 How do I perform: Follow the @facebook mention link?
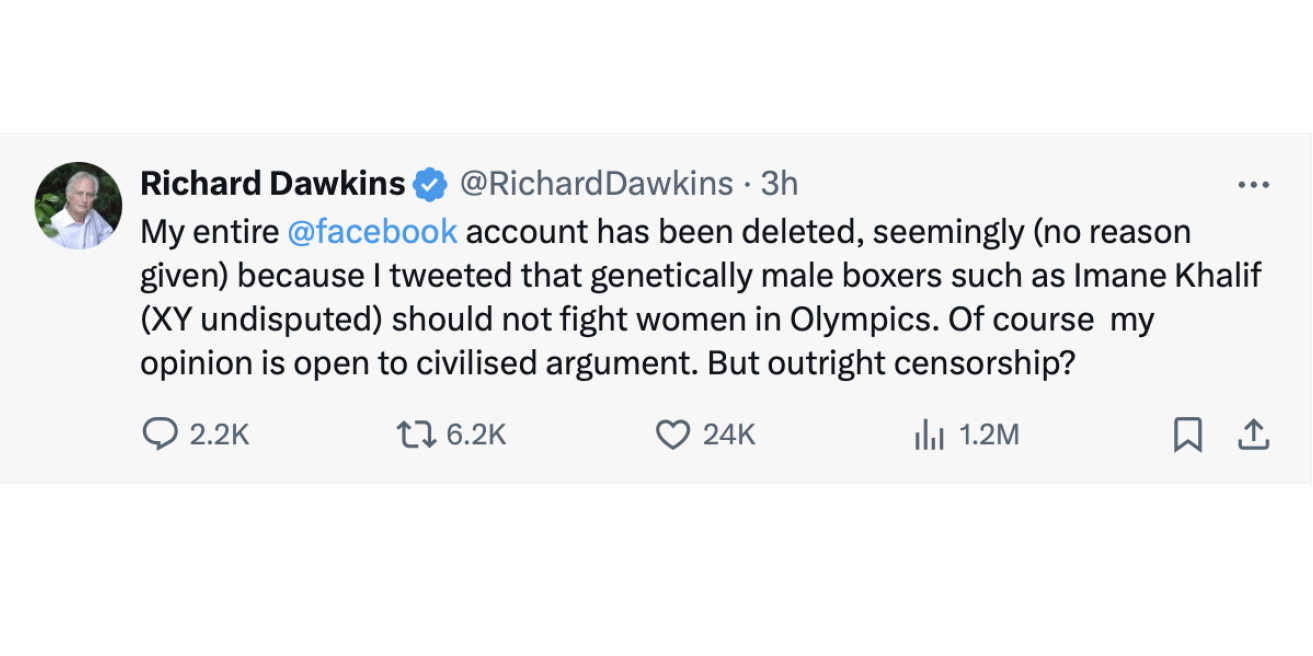point(372,232)
